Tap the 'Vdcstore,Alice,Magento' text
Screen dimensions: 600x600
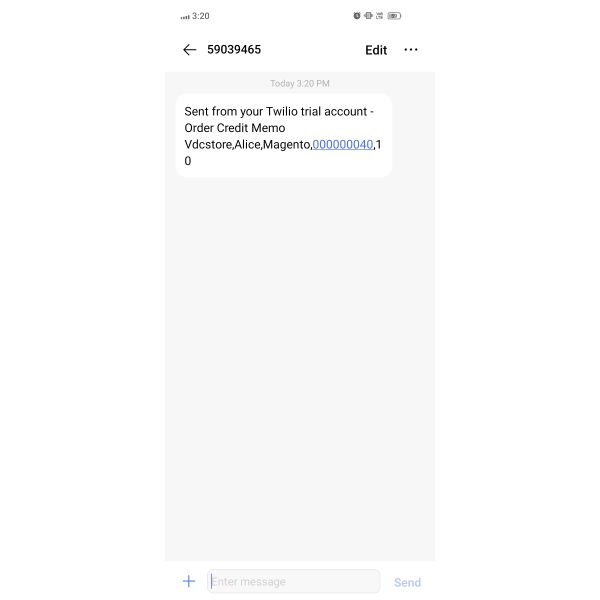point(247,145)
